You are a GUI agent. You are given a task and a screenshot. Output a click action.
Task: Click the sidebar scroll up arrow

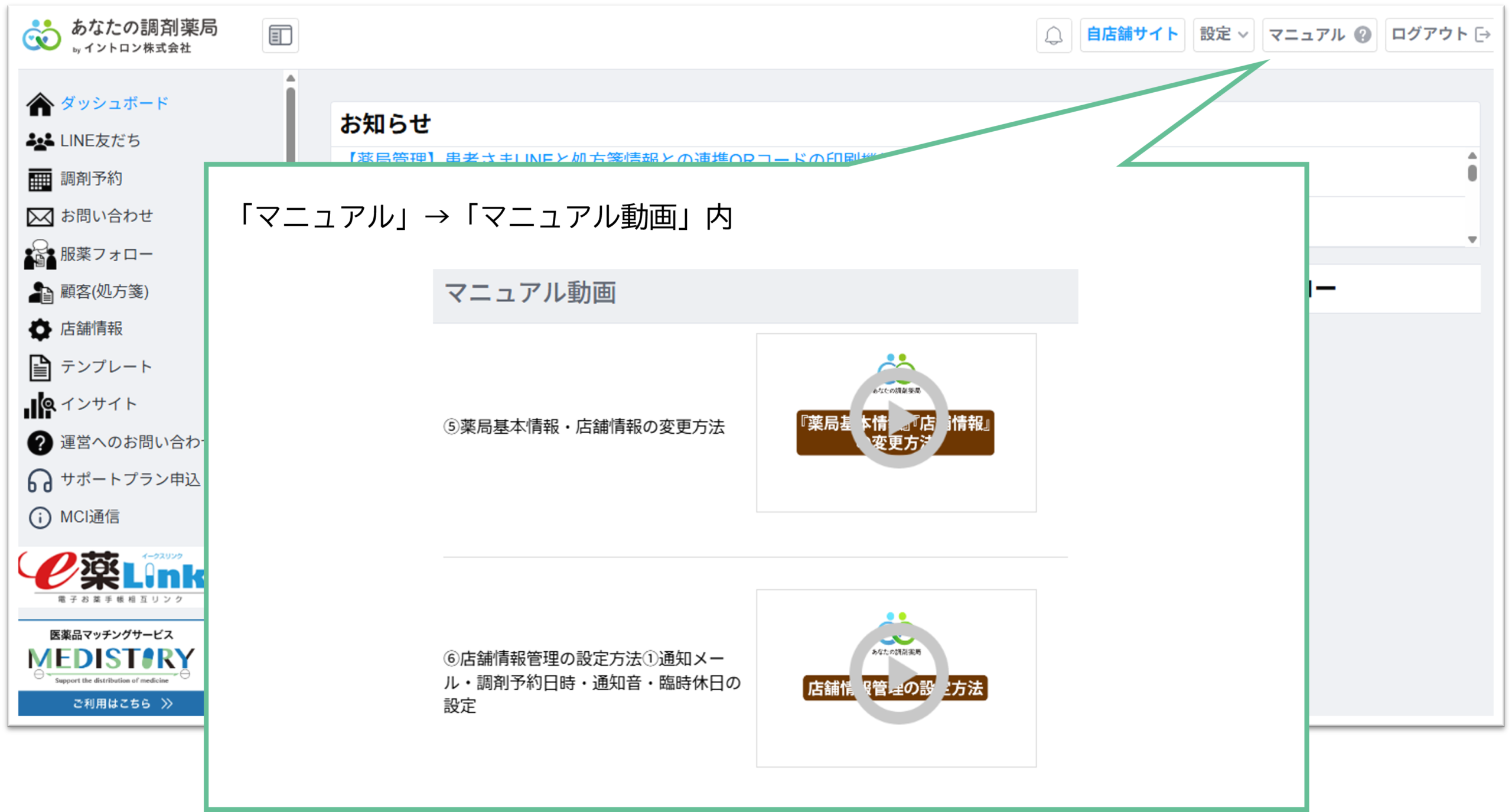[x=291, y=78]
